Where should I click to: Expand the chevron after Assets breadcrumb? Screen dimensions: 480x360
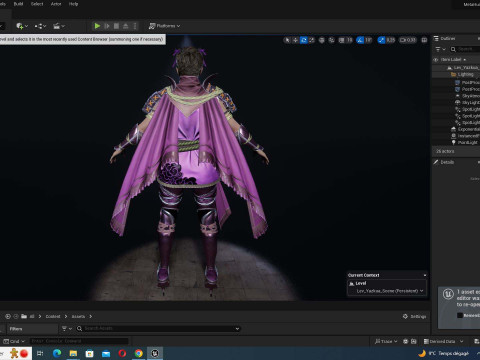point(90,316)
